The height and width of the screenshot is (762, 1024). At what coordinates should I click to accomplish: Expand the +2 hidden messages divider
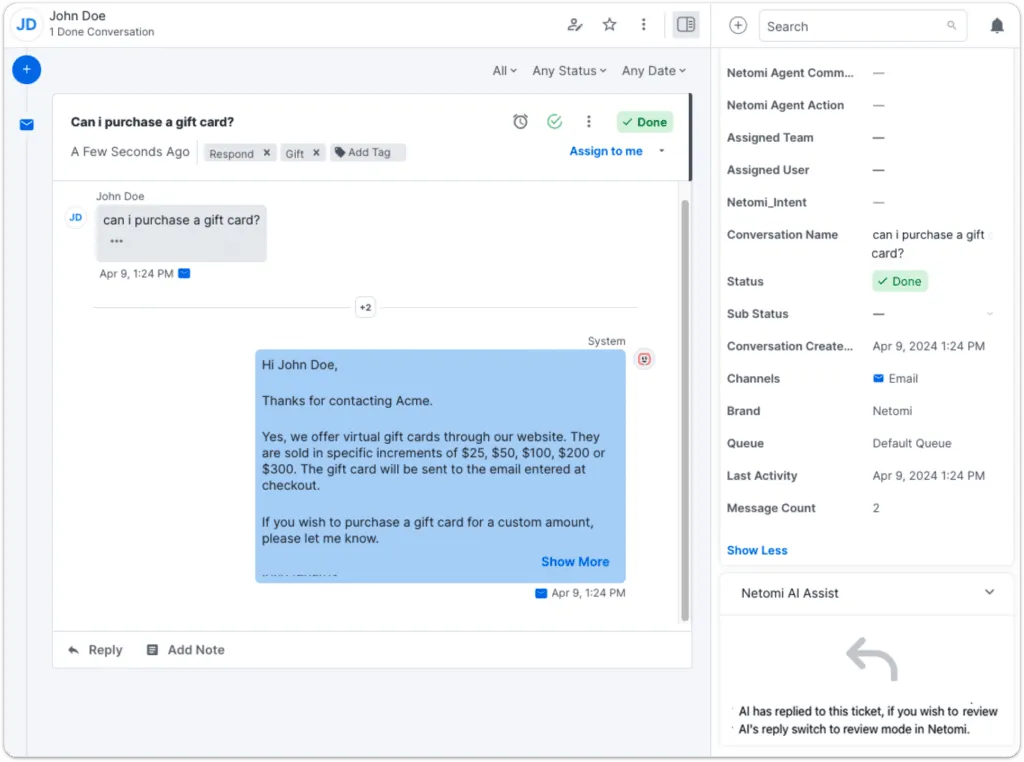coord(366,308)
